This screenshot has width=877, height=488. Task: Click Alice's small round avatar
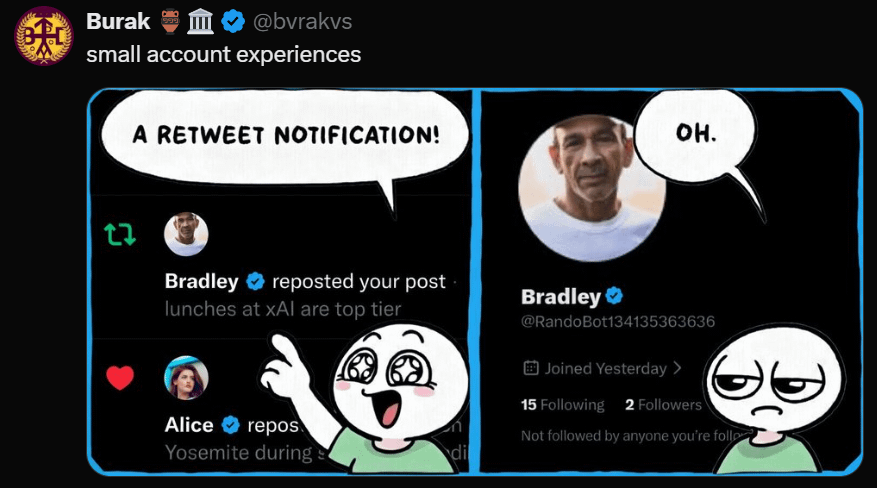(x=186, y=378)
